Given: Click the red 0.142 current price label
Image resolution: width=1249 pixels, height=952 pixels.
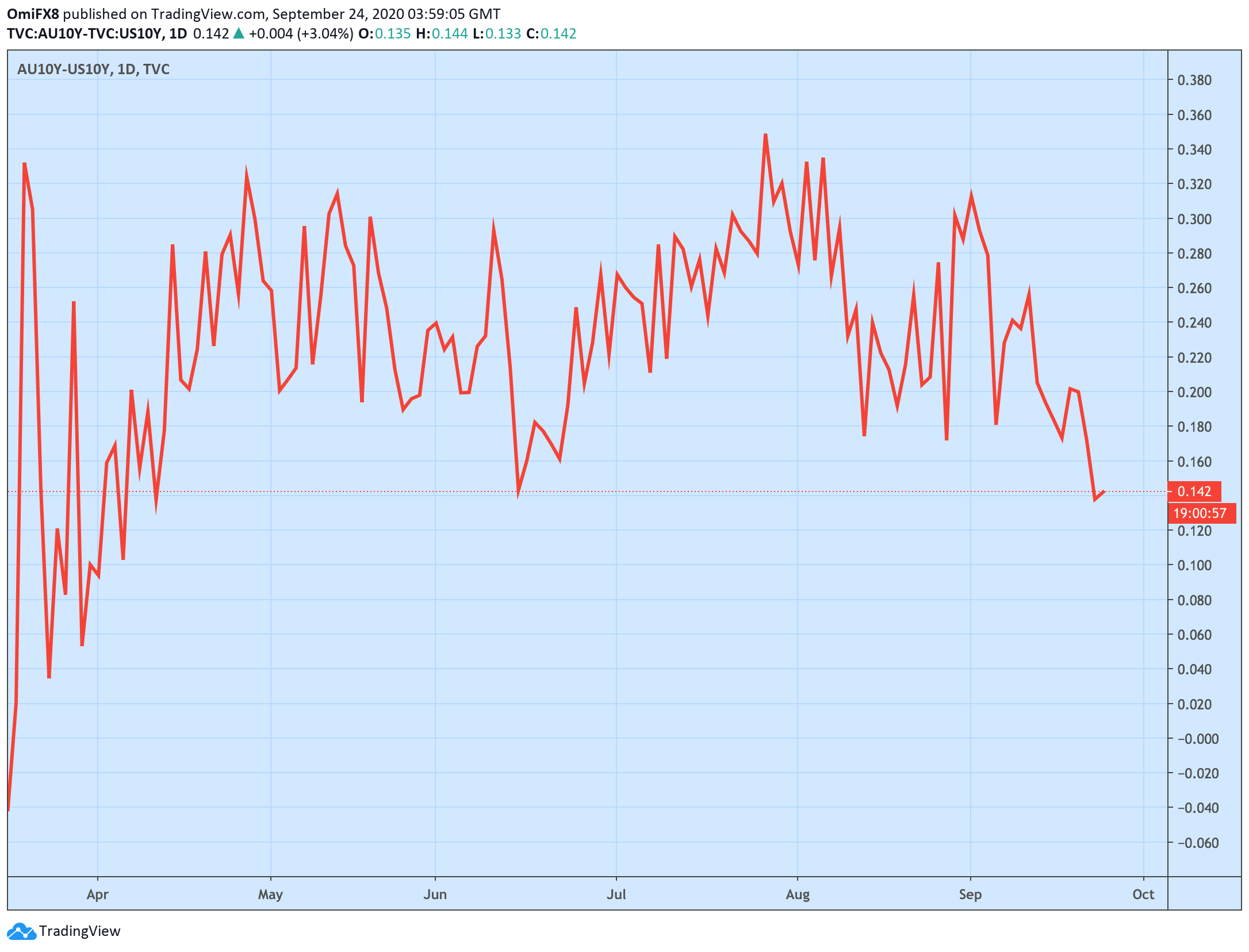Looking at the screenshot, I should coord(1194,492).
